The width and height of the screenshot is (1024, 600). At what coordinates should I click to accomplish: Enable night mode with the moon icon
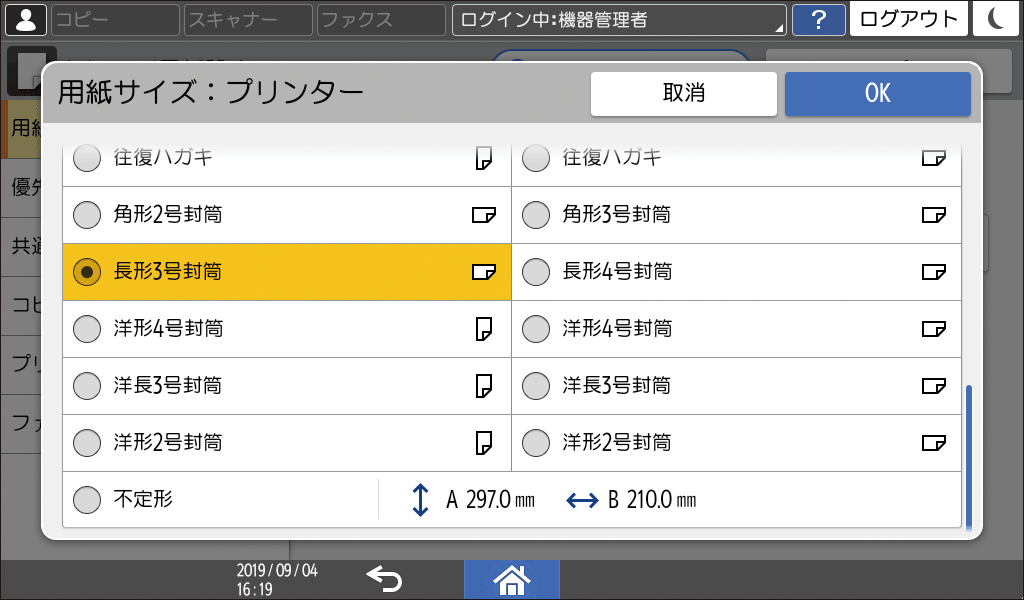[x=997, y=18]
